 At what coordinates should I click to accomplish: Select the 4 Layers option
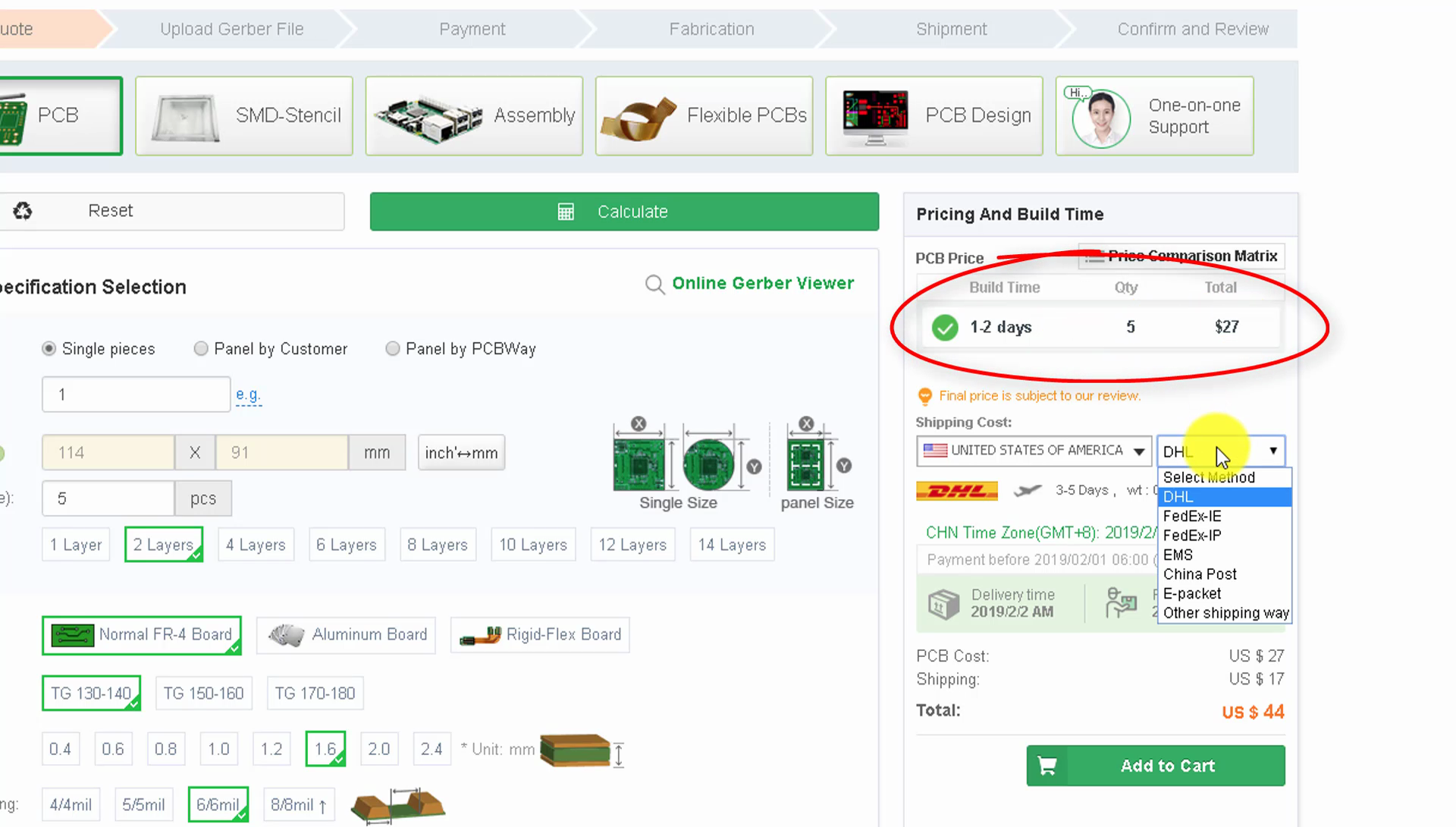[256, 545]
